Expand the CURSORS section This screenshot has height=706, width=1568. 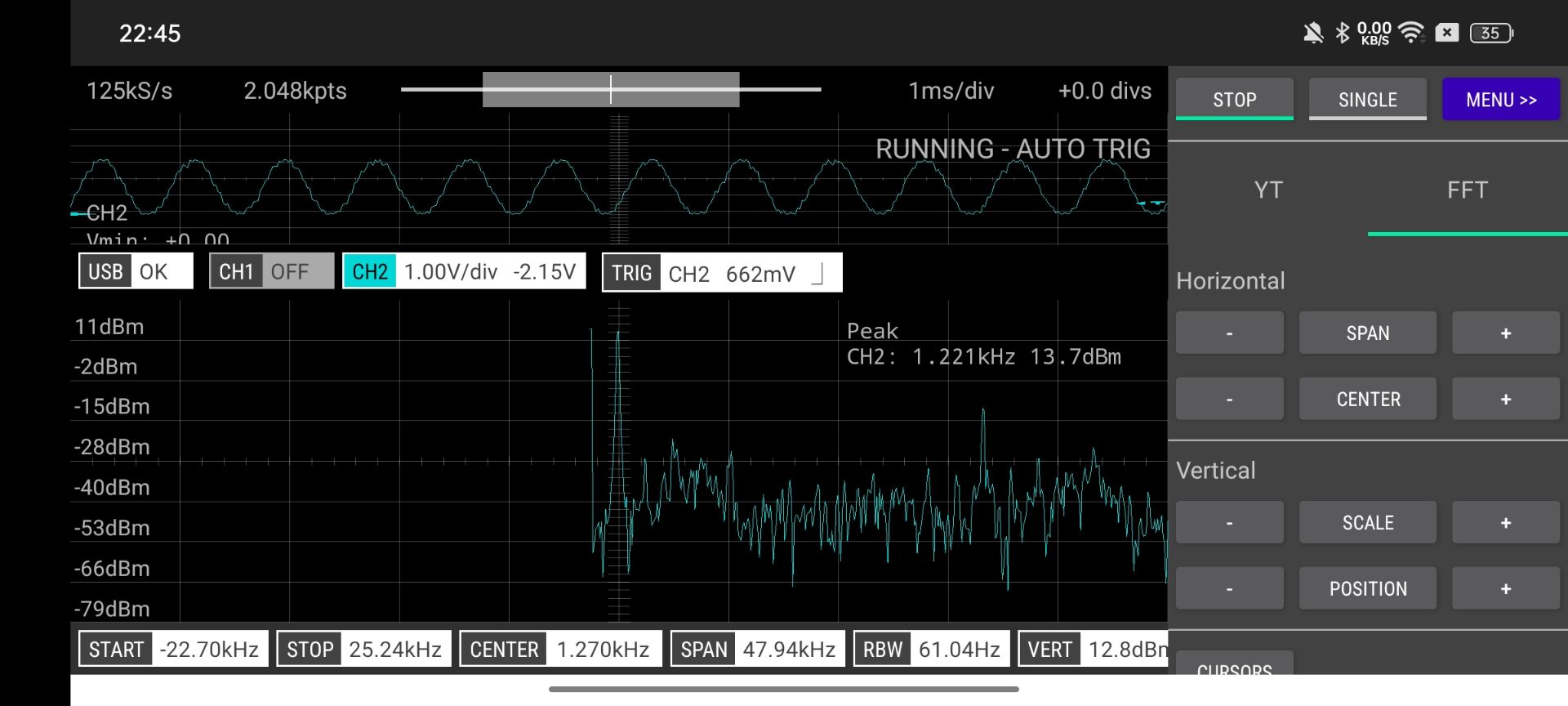(x=1234, y=665)
